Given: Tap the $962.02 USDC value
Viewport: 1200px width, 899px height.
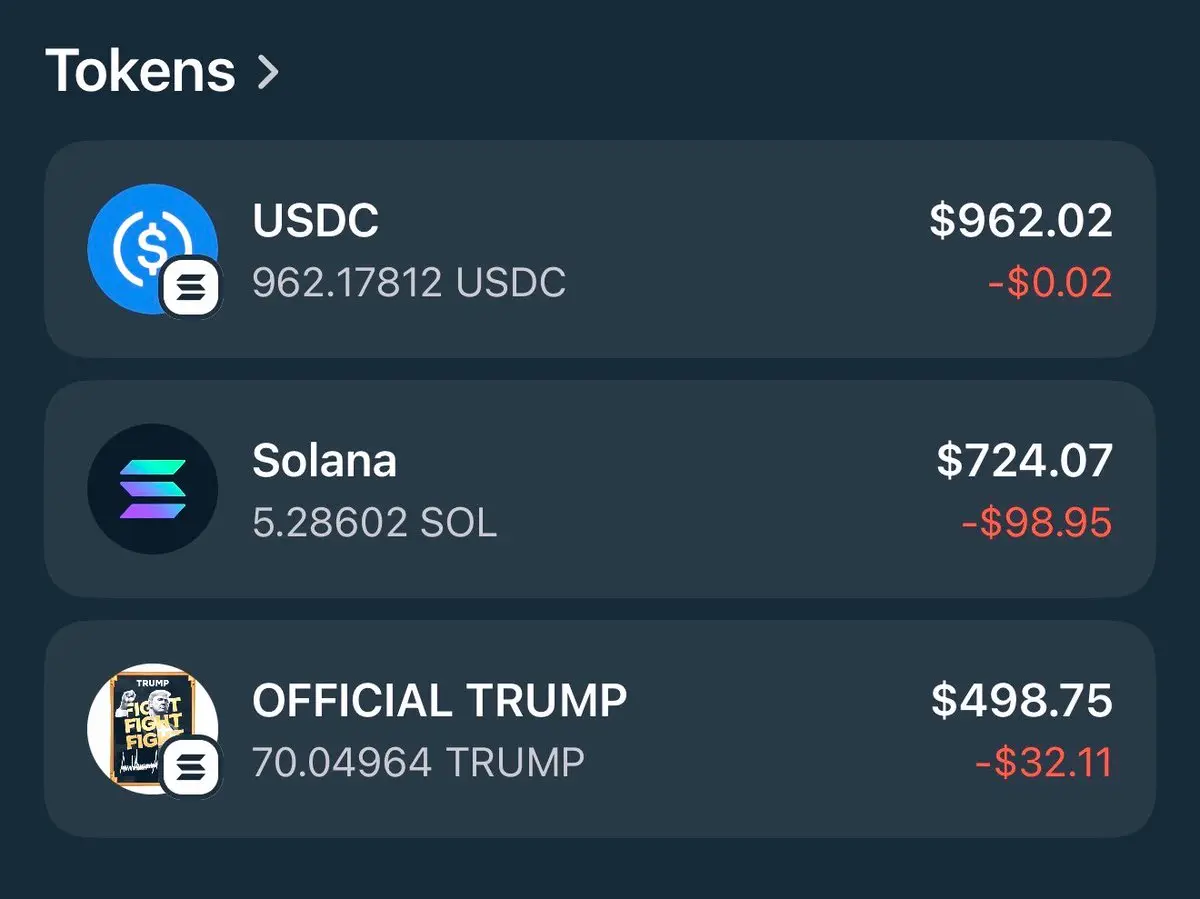Looking at the screenshot, I should coord(1020,220).
